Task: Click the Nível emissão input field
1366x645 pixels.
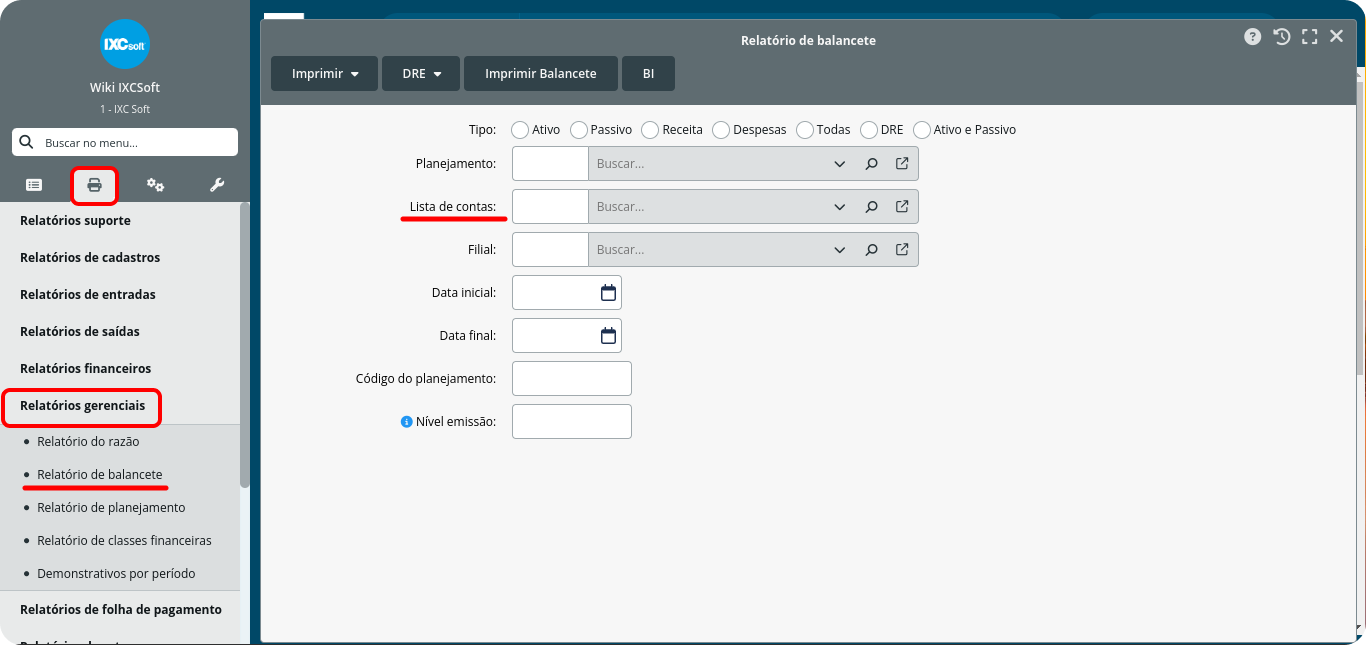Action: click(x=572, y=422)
